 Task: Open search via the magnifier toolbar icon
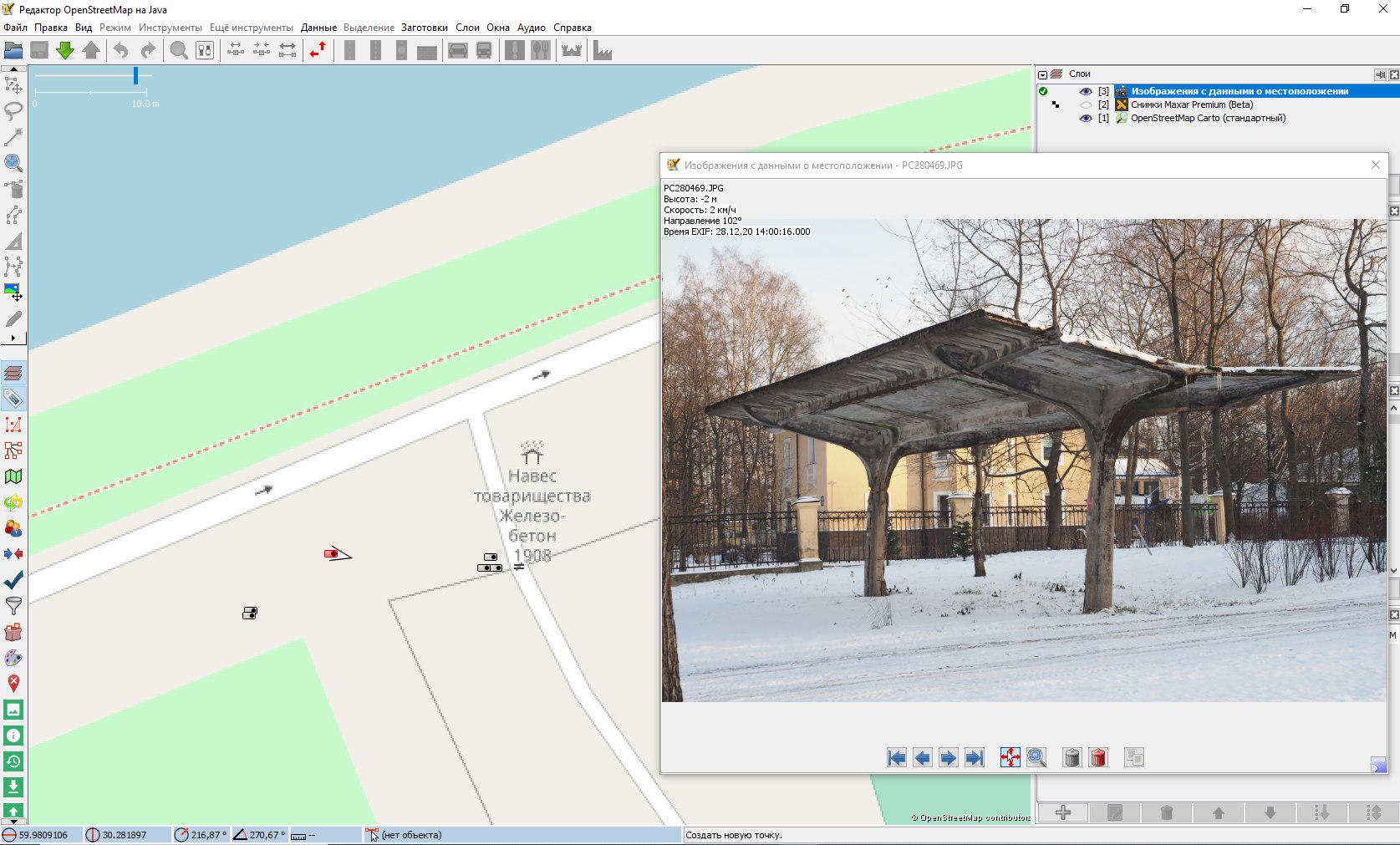tap(179, 51)
